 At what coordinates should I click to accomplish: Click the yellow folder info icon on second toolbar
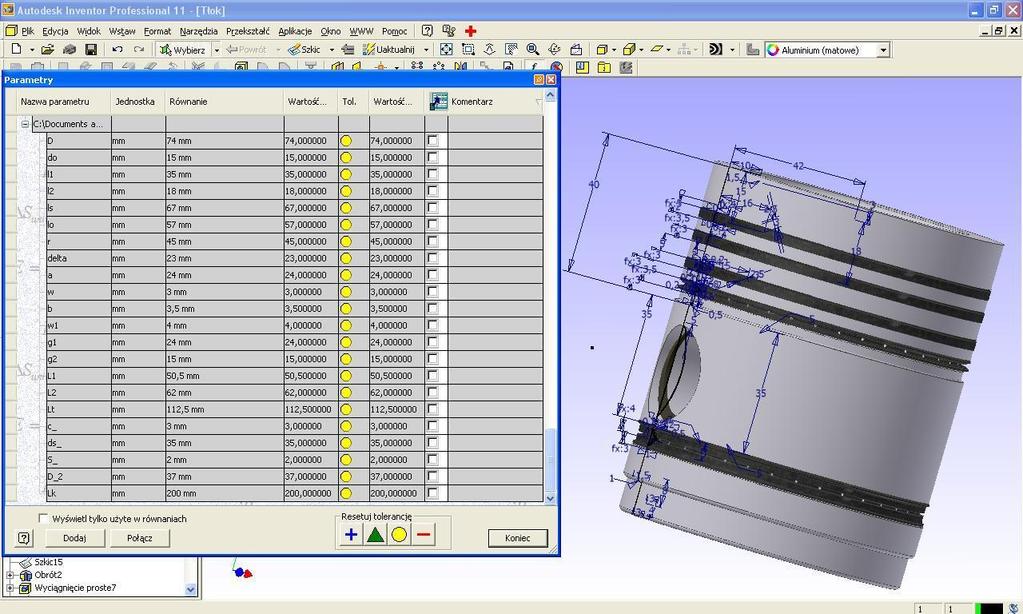coord(604,67)
